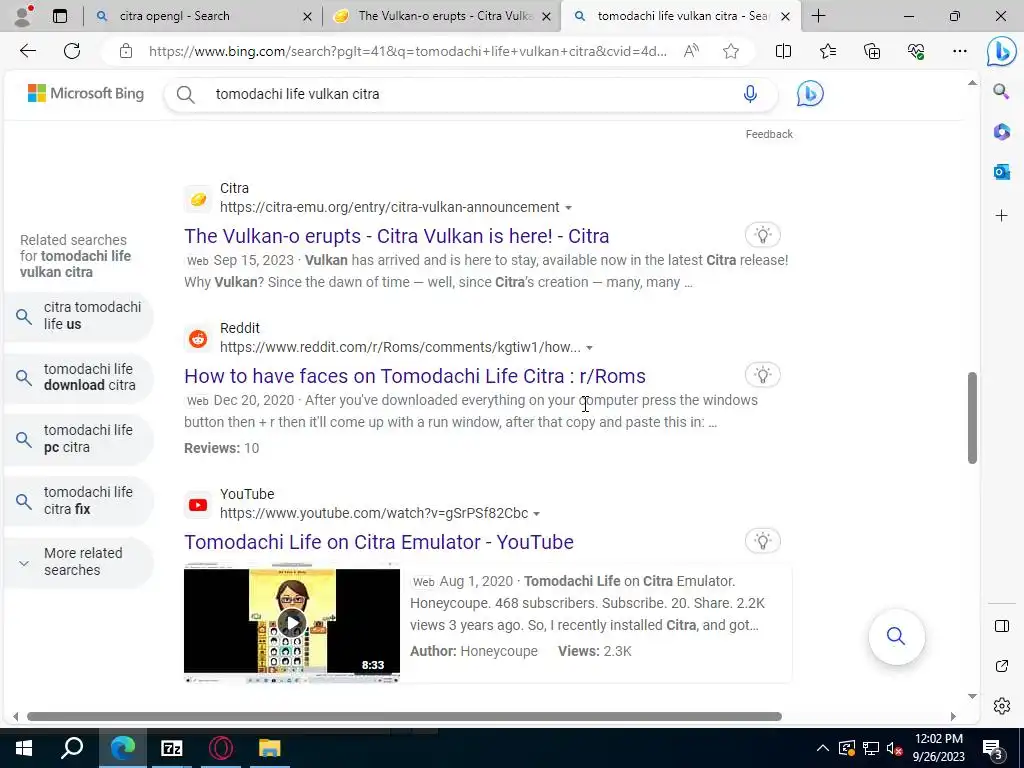The image size is (1024, 768).
Task: Select related search 'tomodachi life pc citra'
Action: click(78, 439)
